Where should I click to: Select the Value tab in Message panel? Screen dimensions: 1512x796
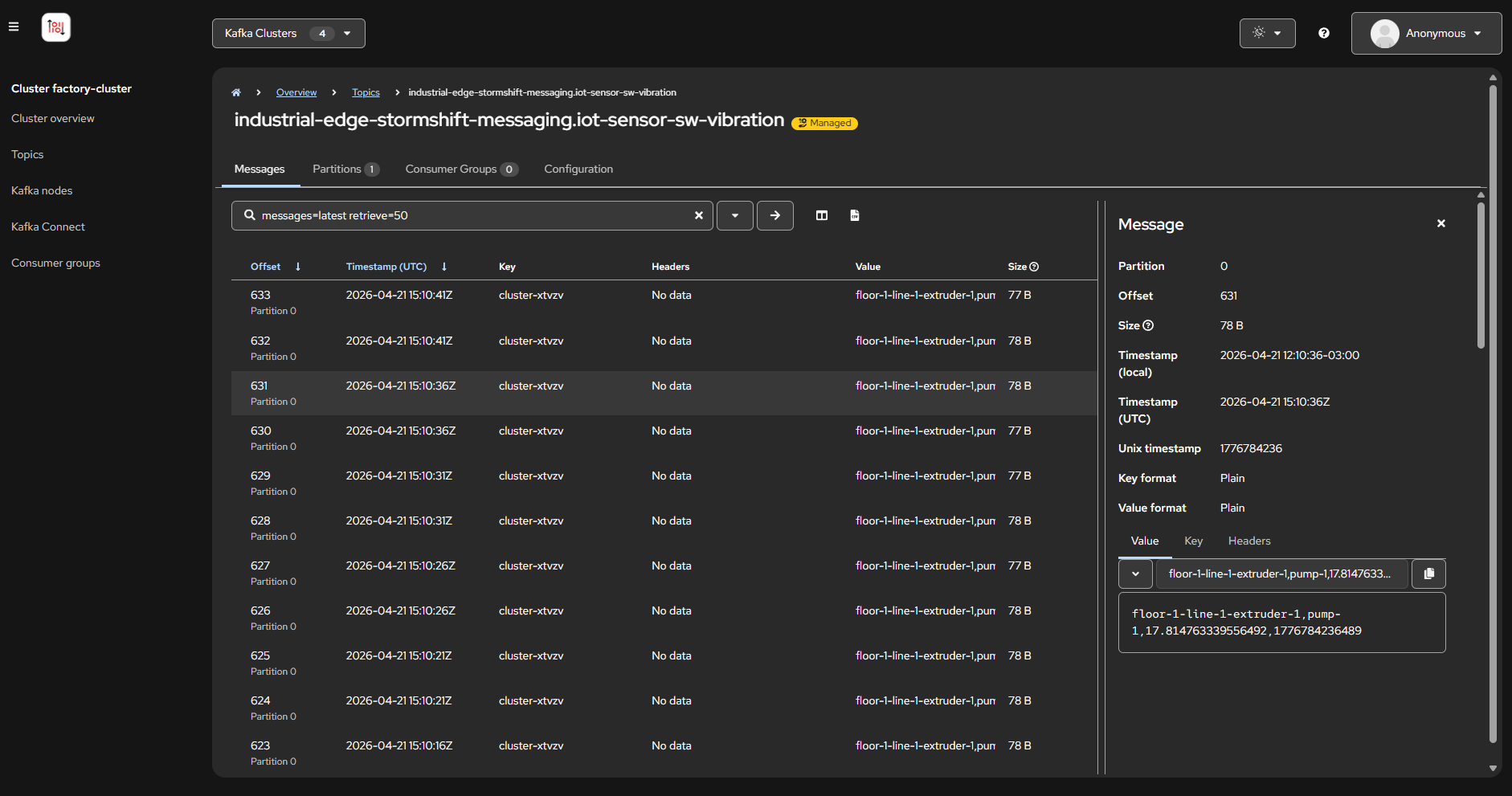tap(1145, 541)
